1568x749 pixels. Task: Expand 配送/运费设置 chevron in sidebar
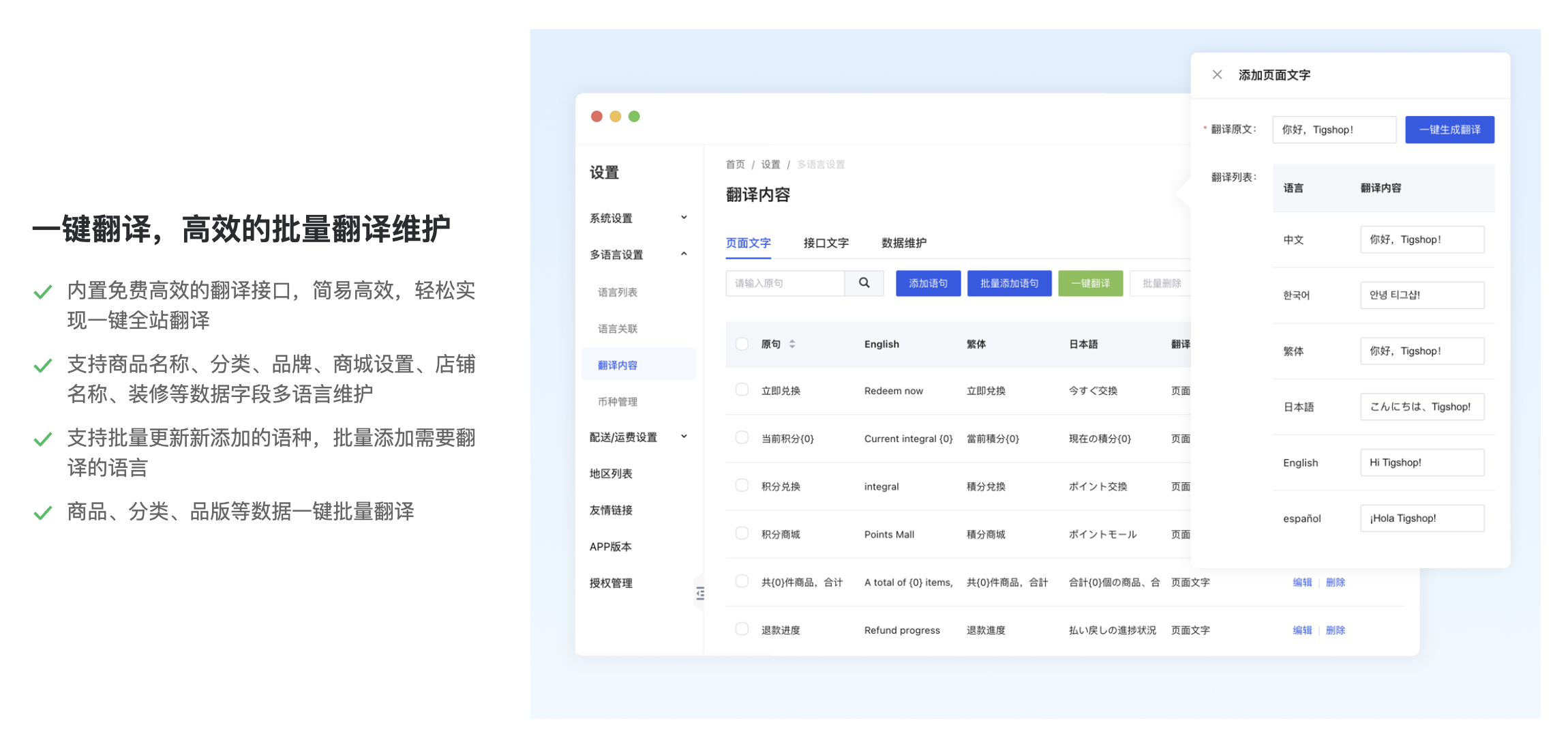pyautogui.click(x=684, y=437)
